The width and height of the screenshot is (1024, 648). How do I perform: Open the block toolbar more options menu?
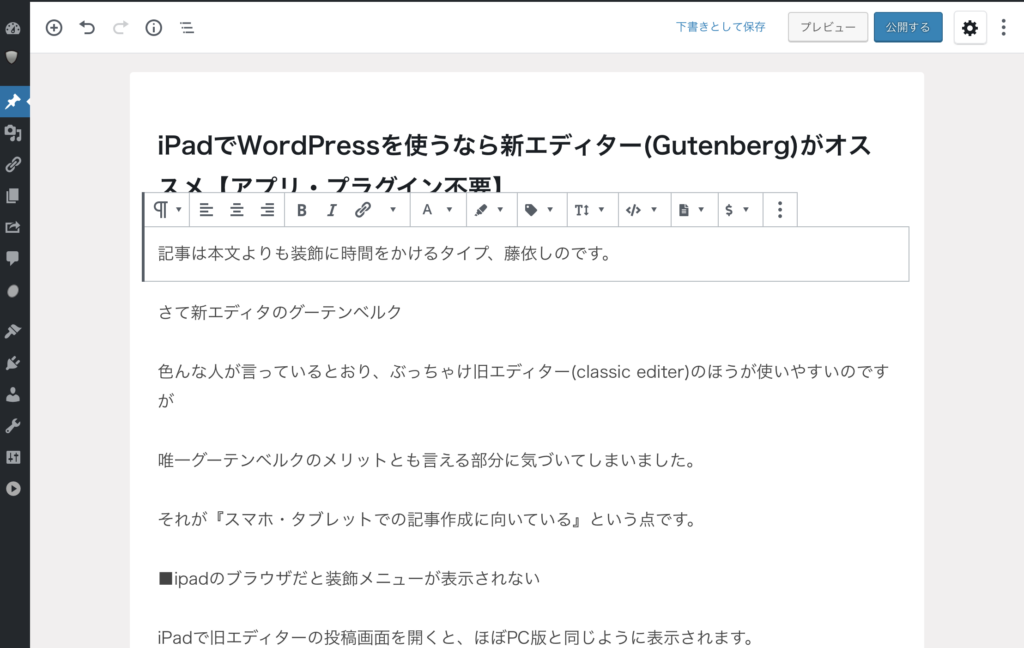tap(780, 210)
